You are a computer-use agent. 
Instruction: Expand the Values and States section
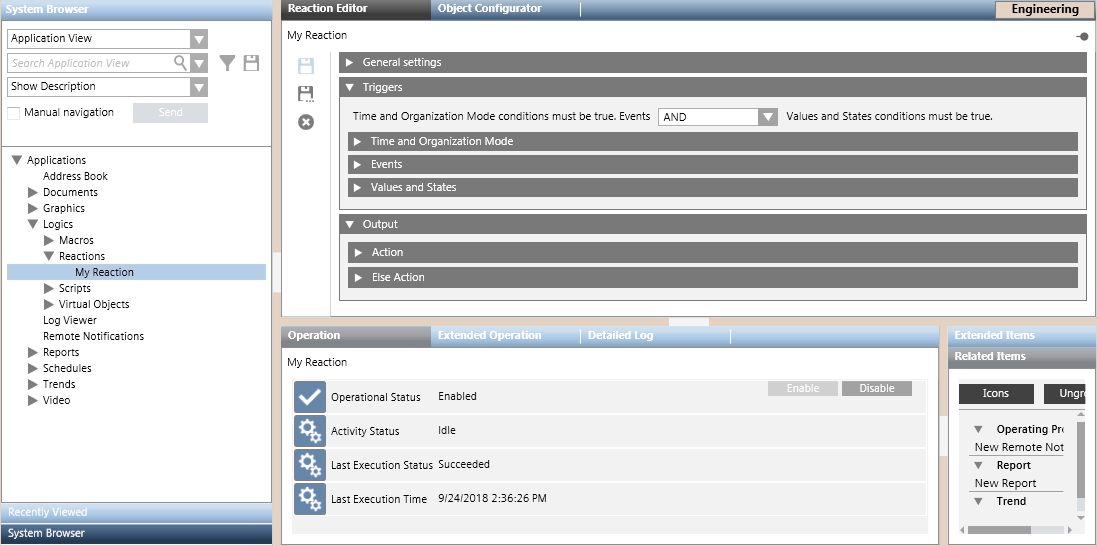tap(358, 188)
